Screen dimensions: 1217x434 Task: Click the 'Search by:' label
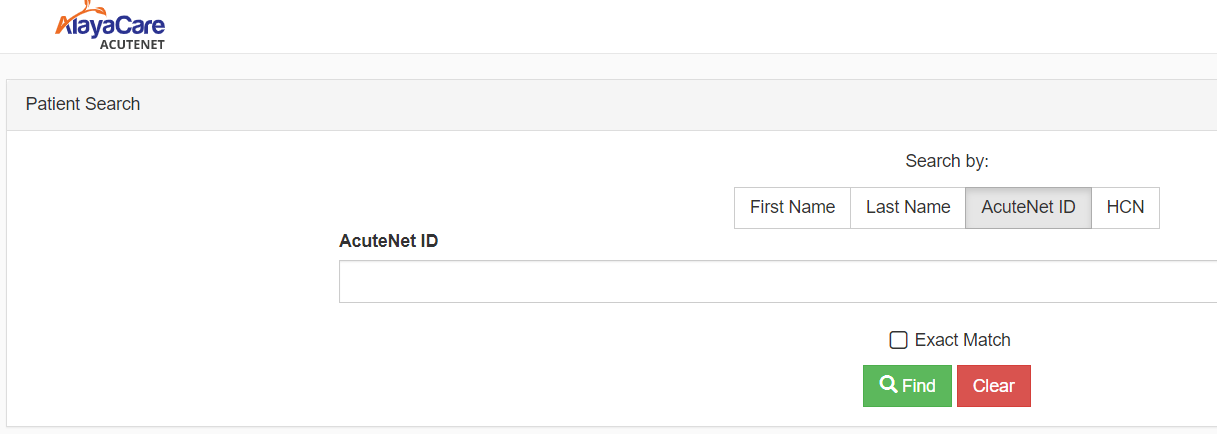click(x=947, y=161)
